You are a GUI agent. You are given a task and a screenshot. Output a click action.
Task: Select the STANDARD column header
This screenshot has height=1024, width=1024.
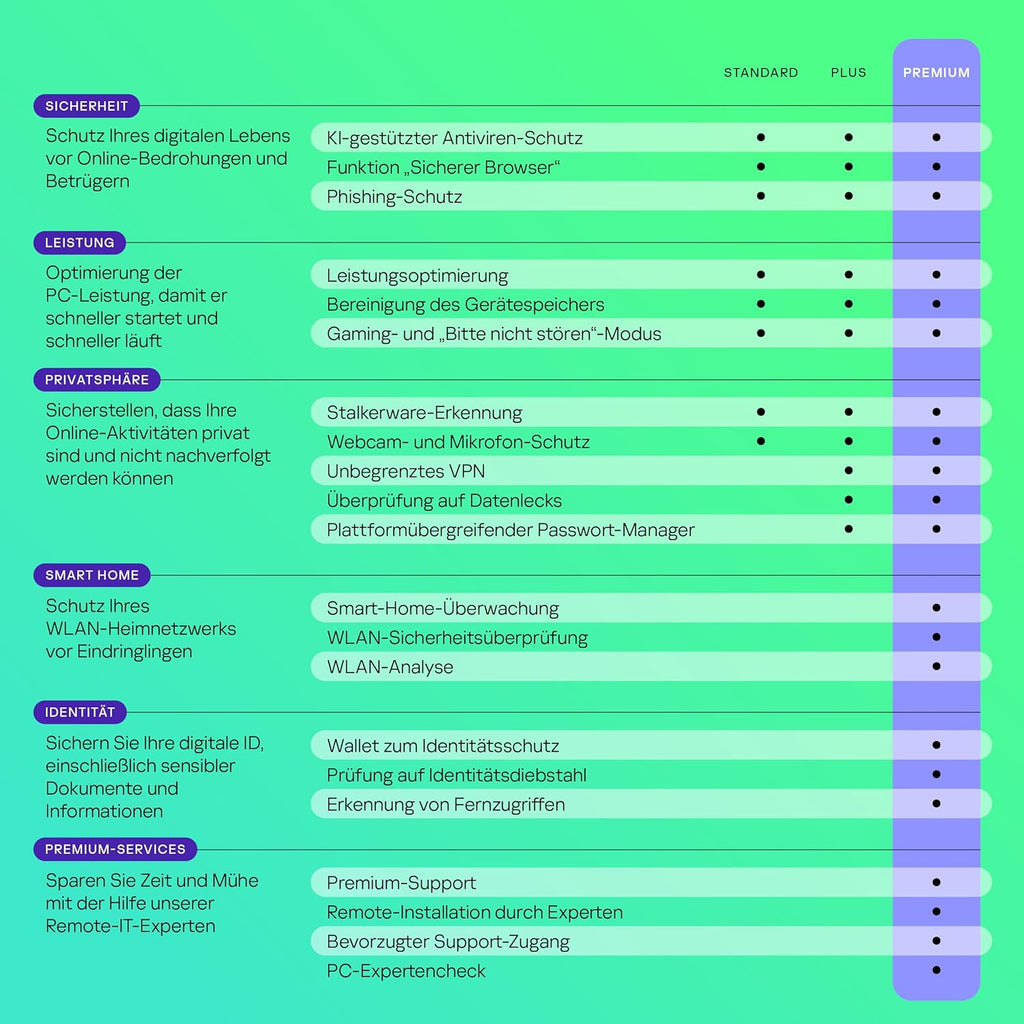[761, 73]
